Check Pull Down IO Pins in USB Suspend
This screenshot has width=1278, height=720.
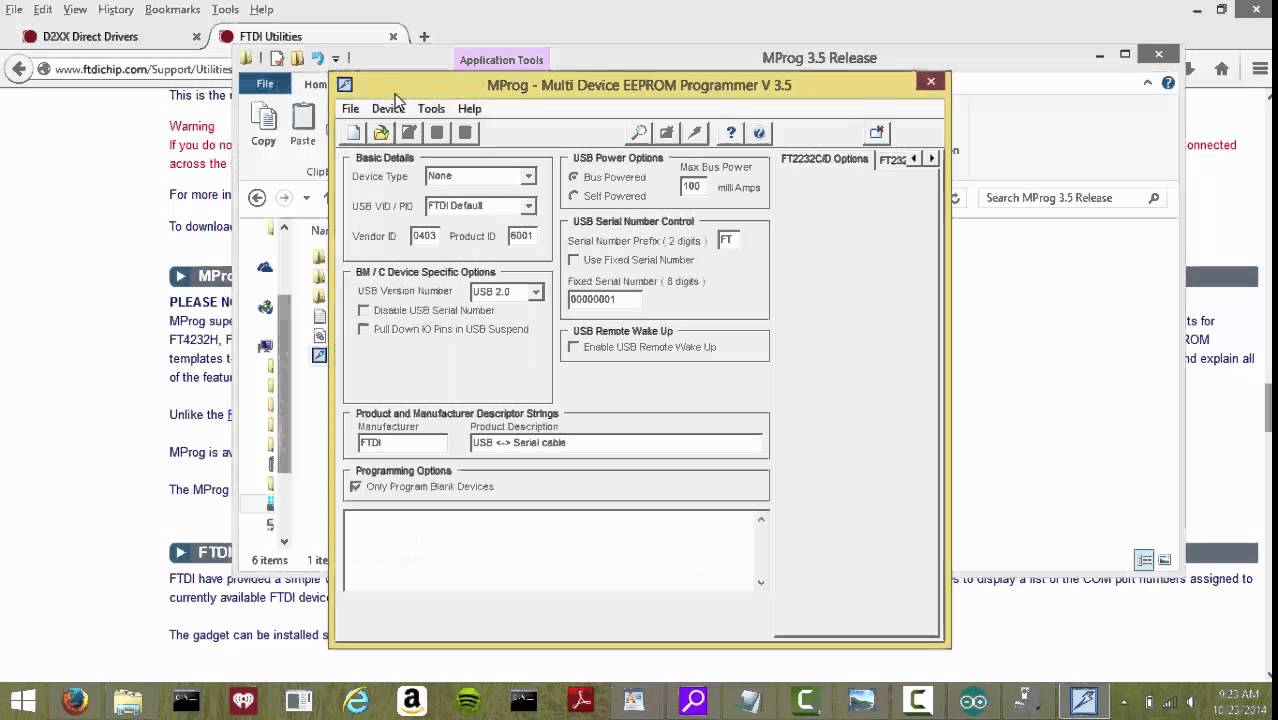tap(364, 329)
